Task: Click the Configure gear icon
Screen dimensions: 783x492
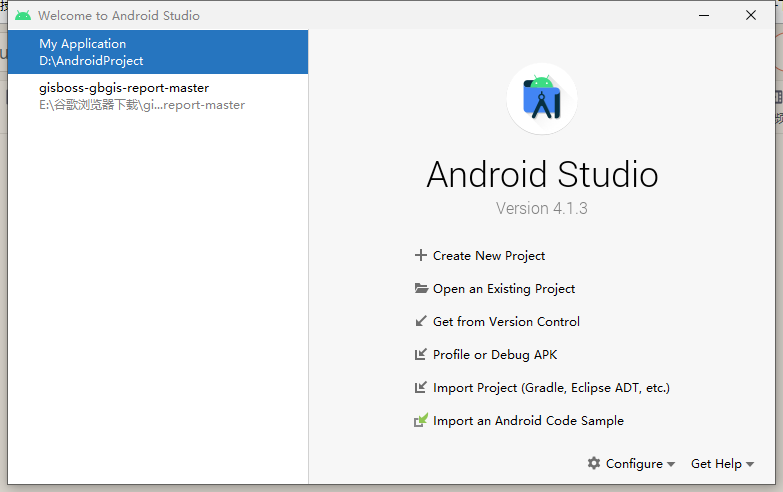Action: click(x=594, y=463)
